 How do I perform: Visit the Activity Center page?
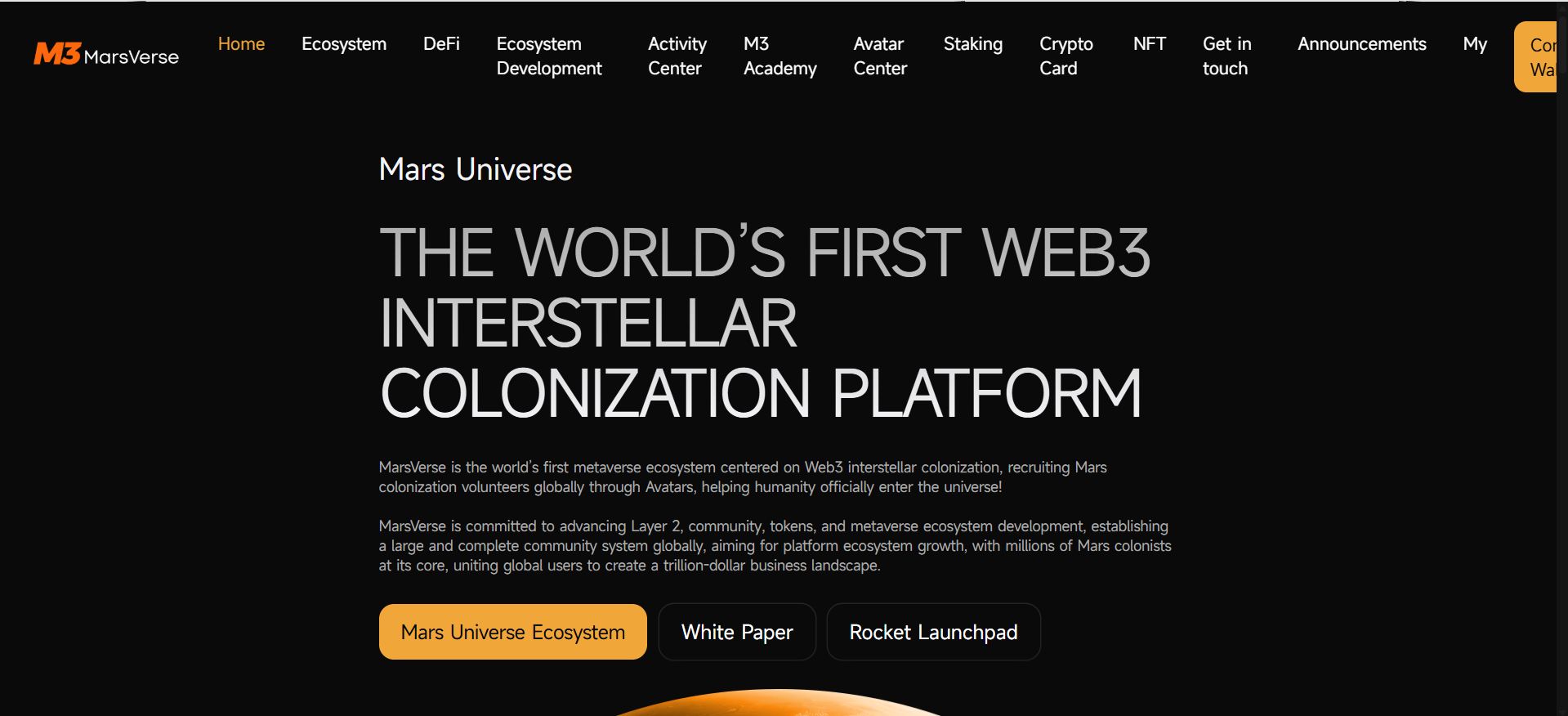point(677,56)
